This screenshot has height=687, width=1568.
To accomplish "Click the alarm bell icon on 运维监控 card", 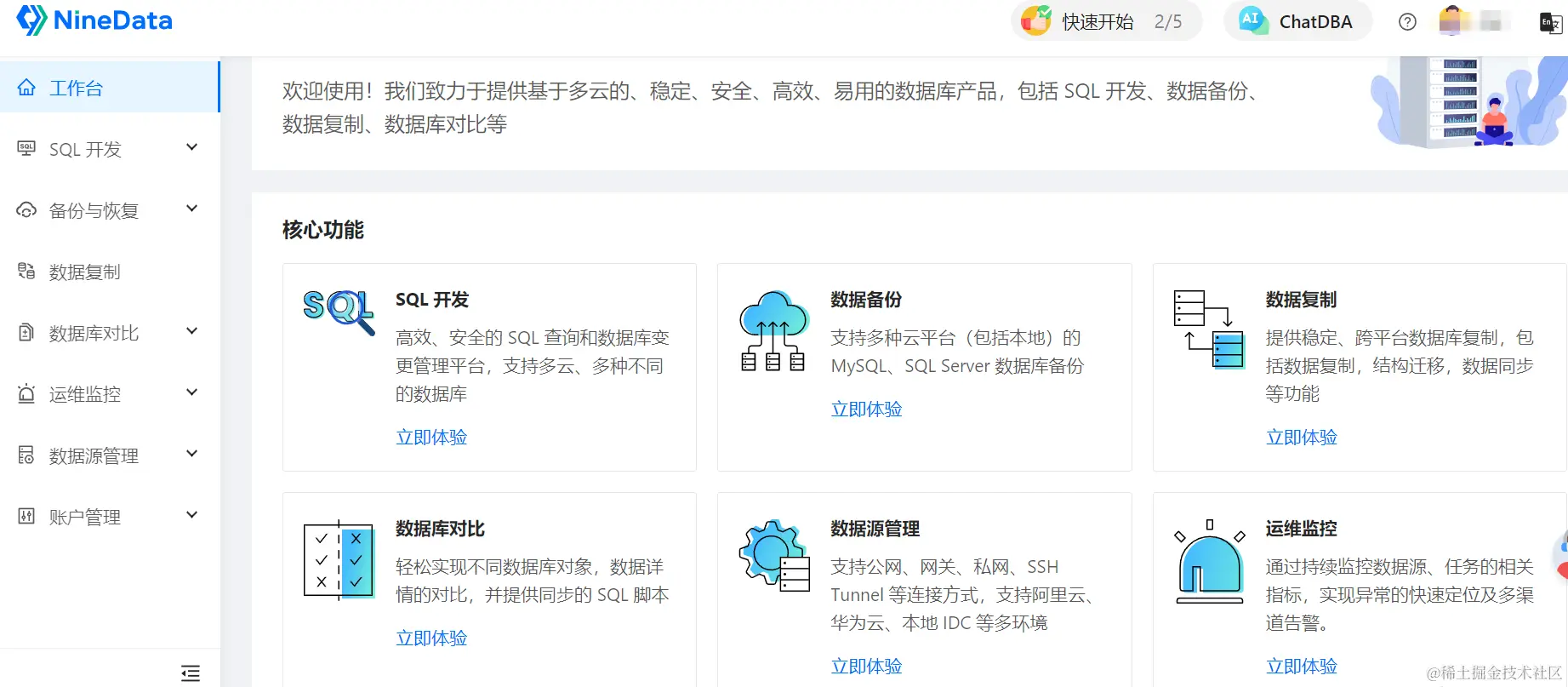I will 1210,561.
